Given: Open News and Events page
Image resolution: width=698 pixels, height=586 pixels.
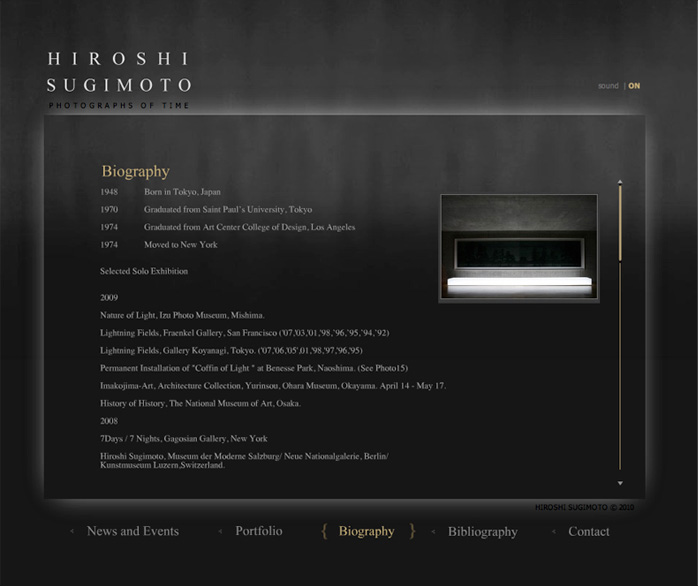Looking at the screenshot, I should (x=132, y=532).
